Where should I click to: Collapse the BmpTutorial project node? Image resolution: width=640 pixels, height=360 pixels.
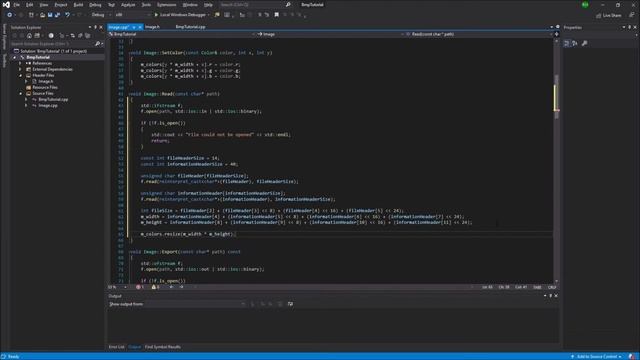(15, 58)
